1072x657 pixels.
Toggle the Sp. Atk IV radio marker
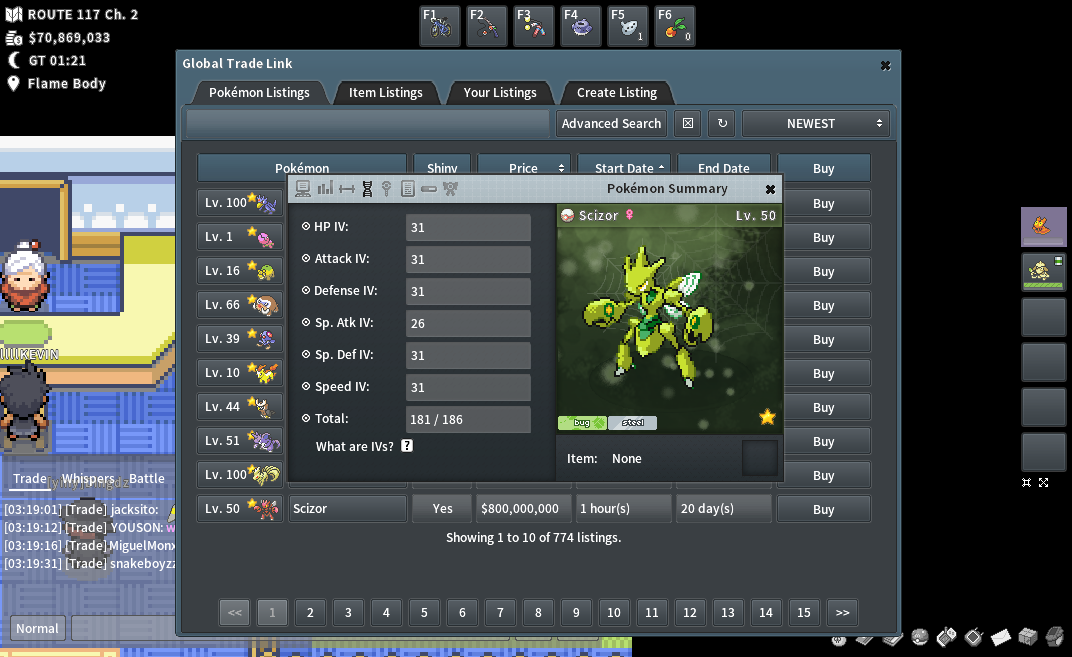click(306, 323)
